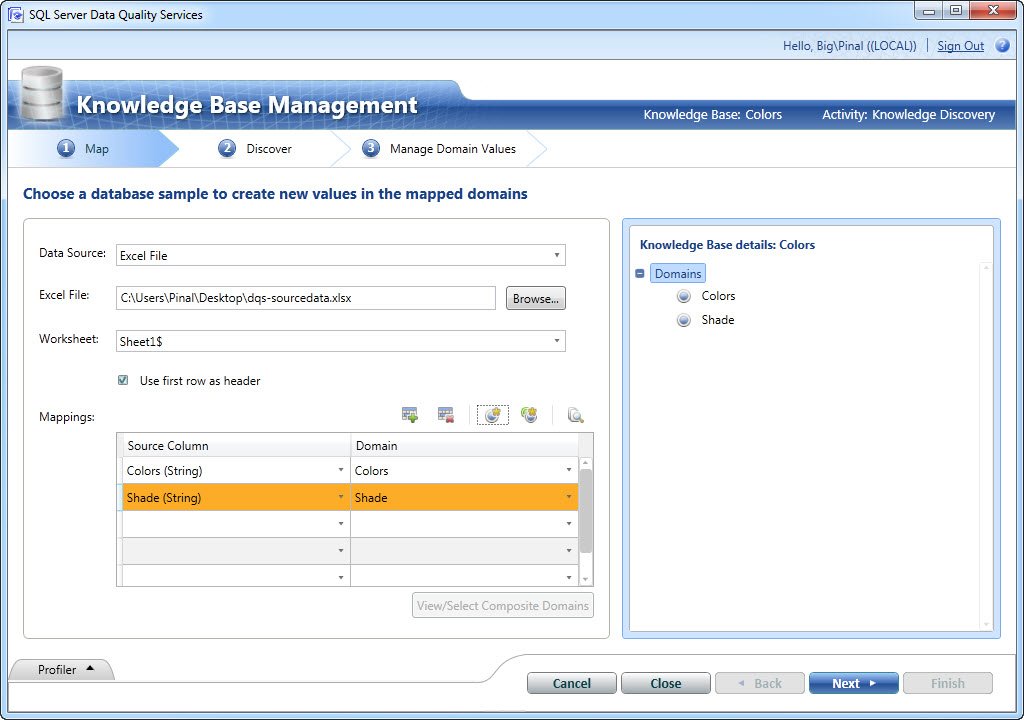This screenshot has height=720, width=1024.
Task: Click the Create a domain icon
Action: (493, 414)
